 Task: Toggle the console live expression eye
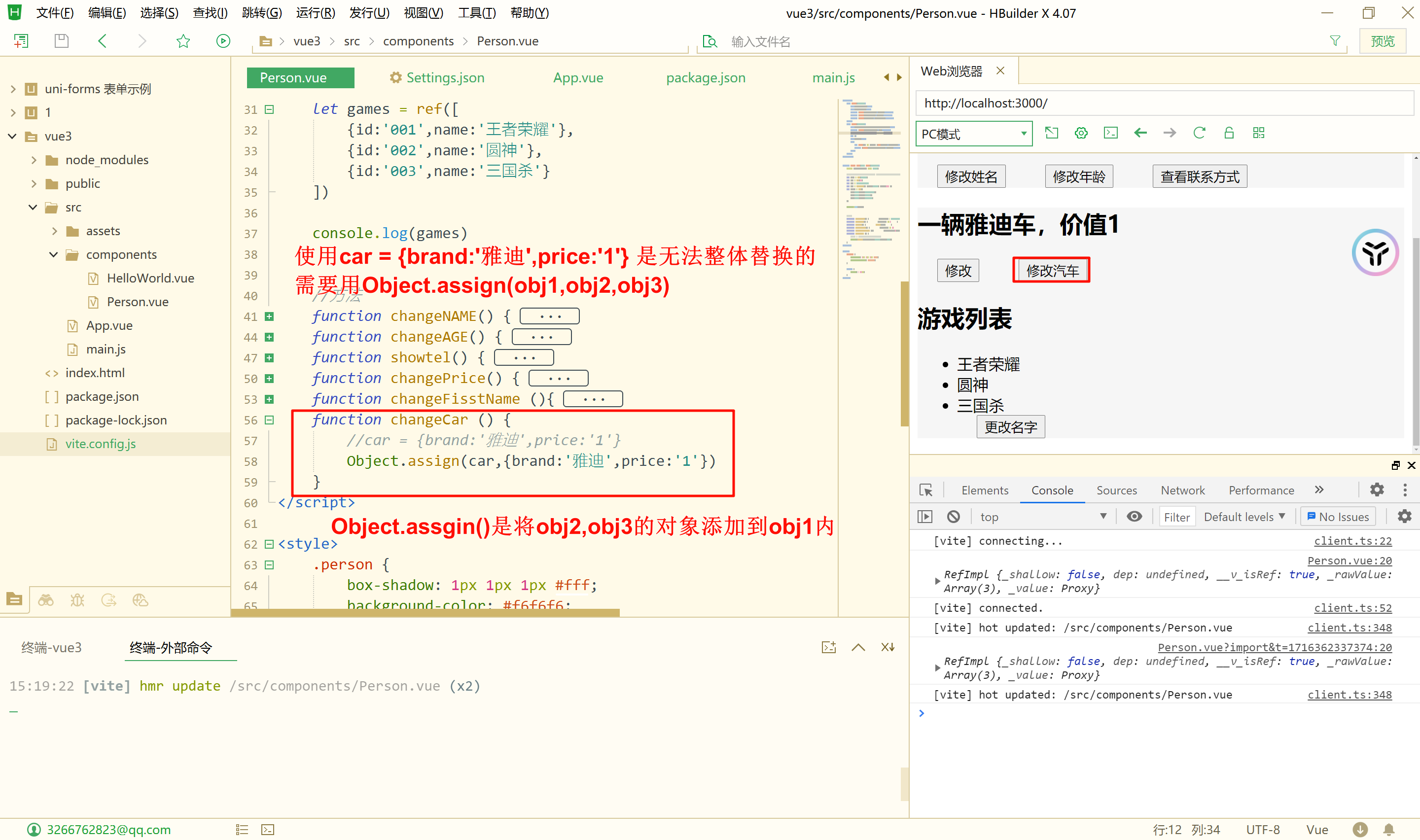(x=1134, y=516)
